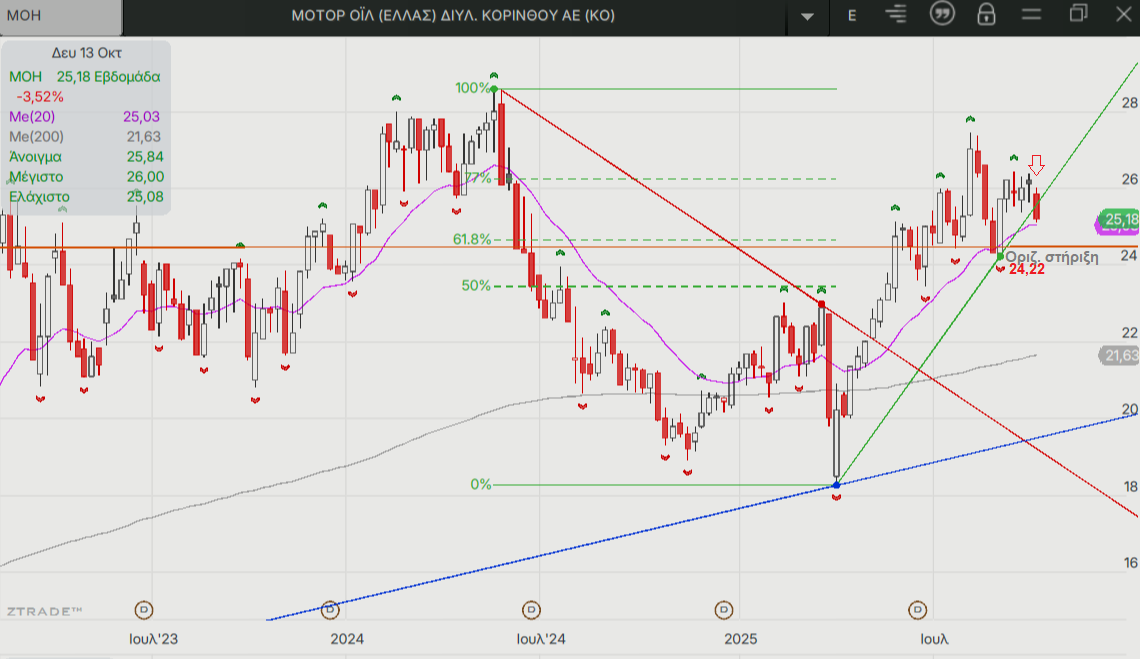The width and height of the screenshot is (1140, 659).
Task: Click the dividend D marker above 2025
Action: 724,609
